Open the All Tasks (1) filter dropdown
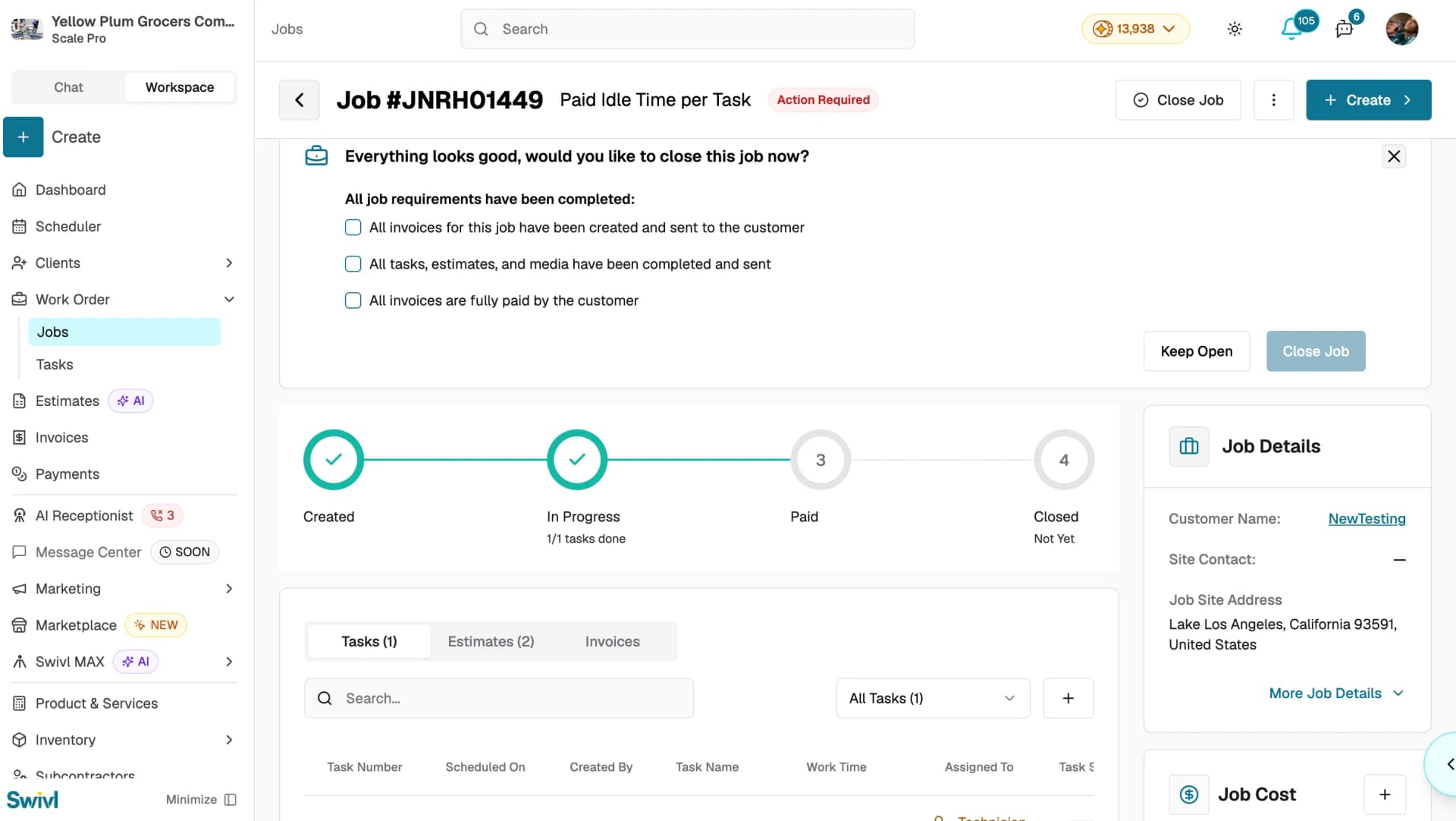 coord(933,698)
